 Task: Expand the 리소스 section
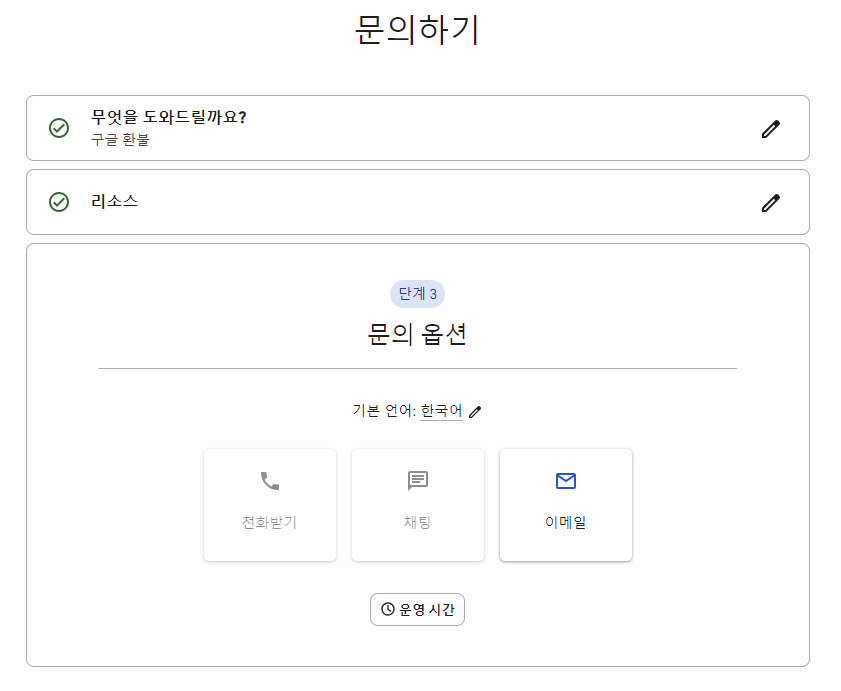(420, 201)
